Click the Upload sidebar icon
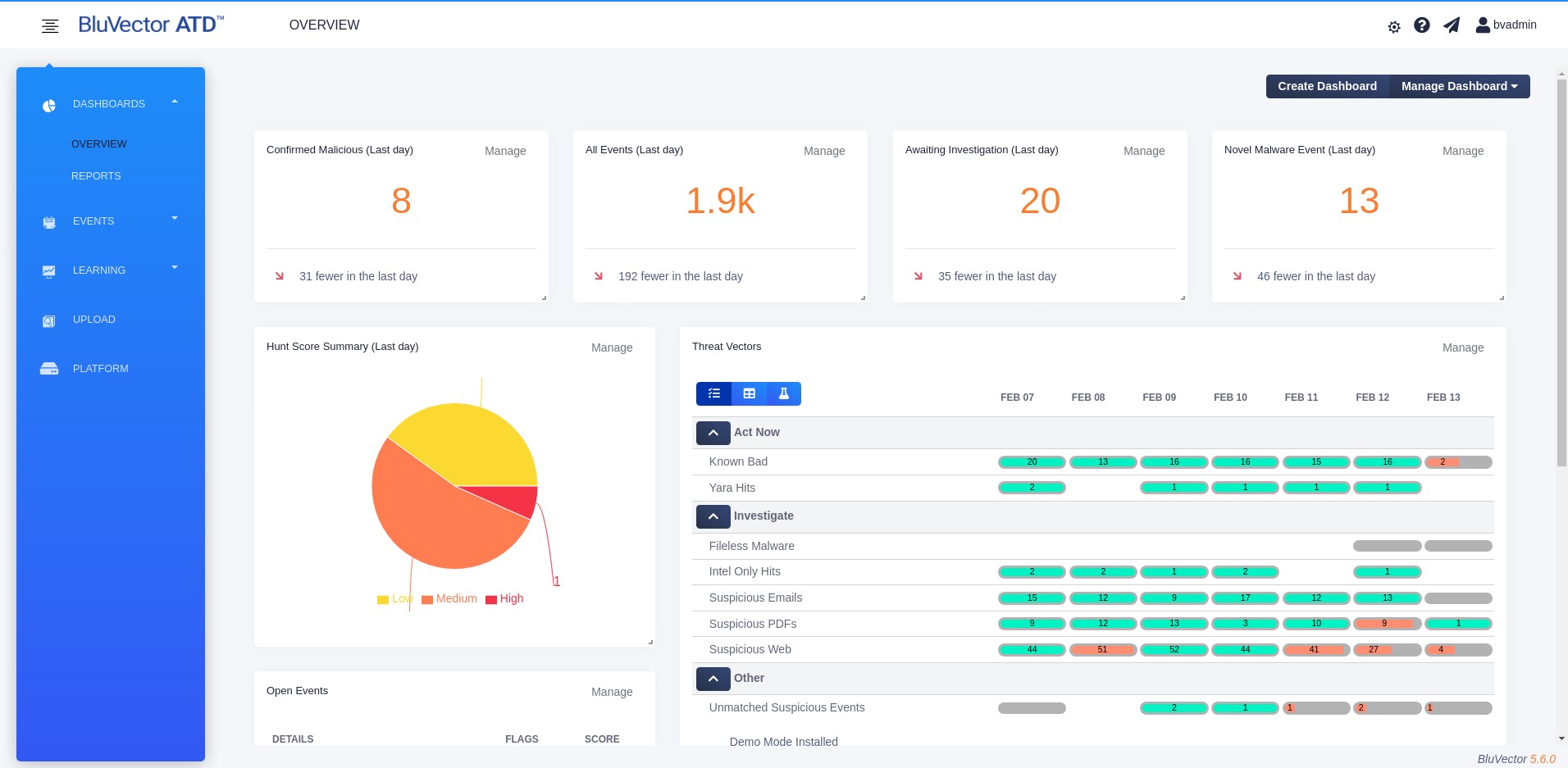This screenshot has width=1568, height=768. click(x=49, y=320)
